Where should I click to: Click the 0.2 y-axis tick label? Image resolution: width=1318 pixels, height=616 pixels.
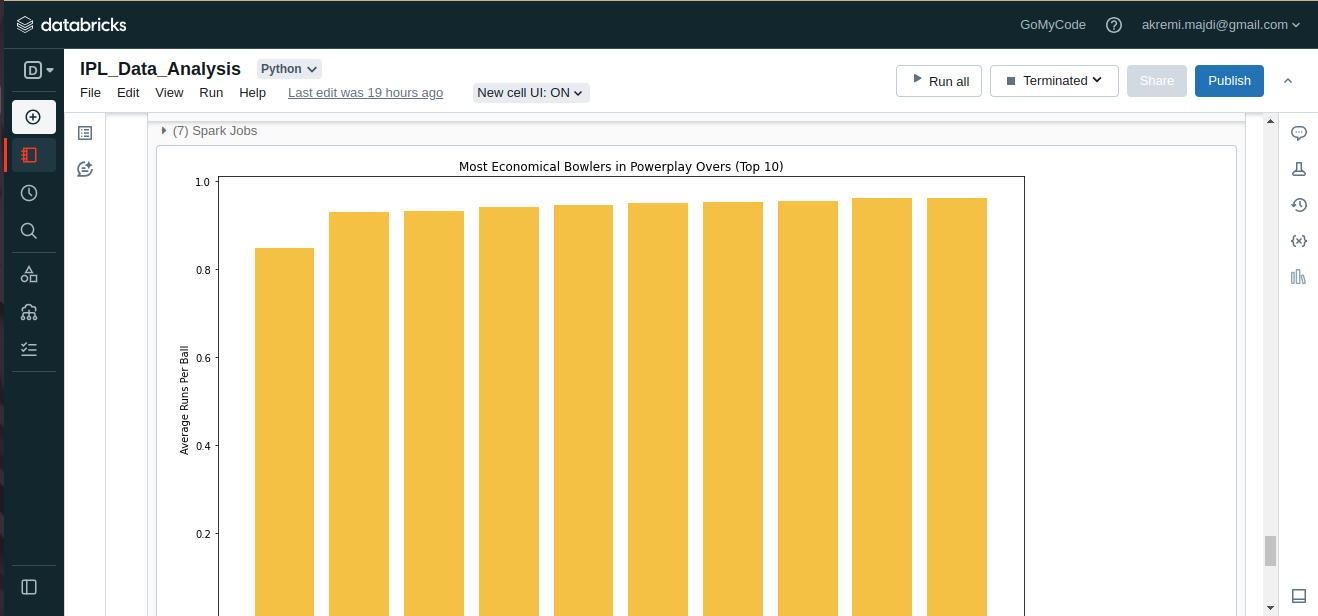(x=202, y=534)
